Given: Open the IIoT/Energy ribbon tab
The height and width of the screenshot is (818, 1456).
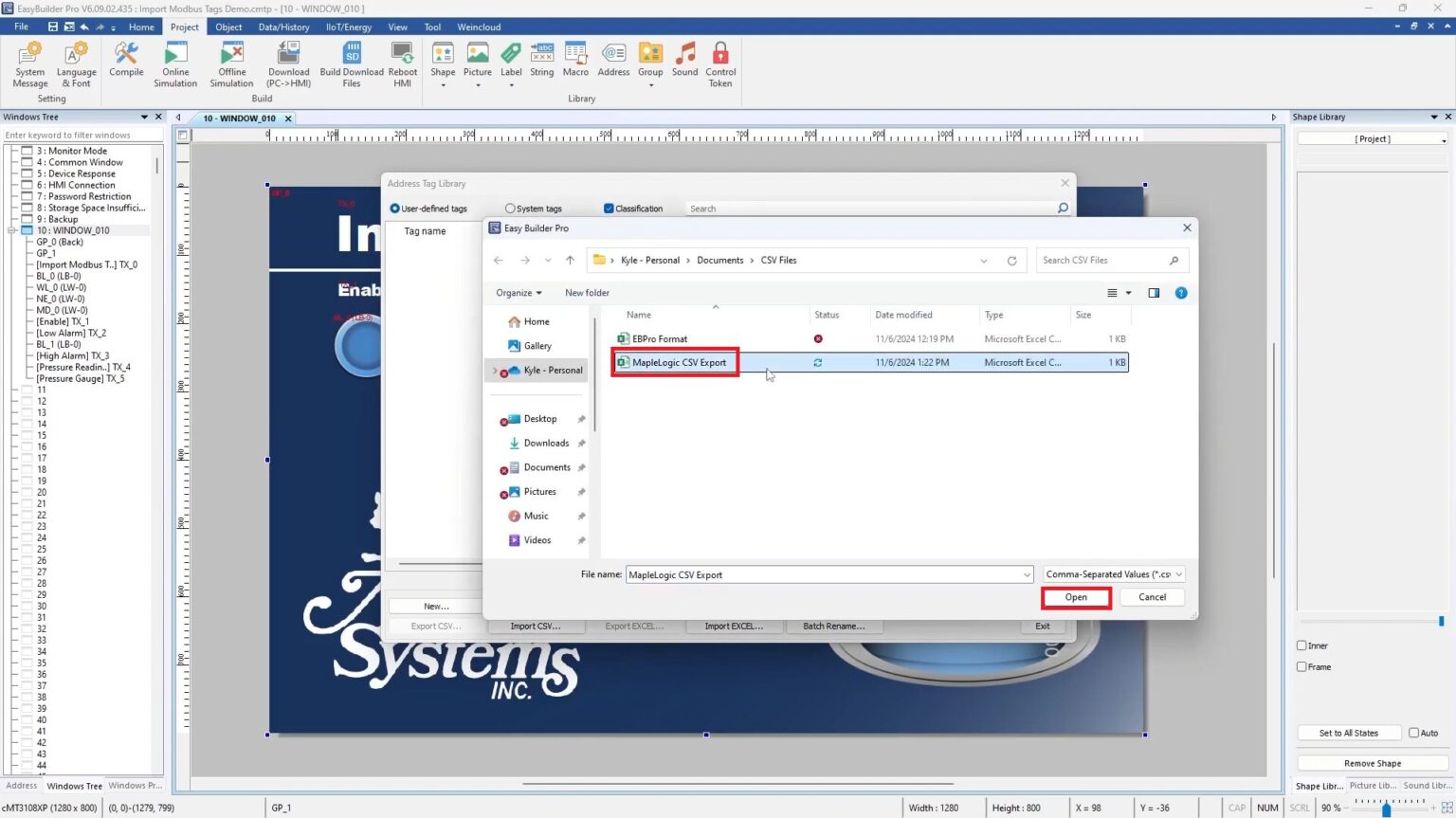Looking at the screenshot, I should coord(349,27).
